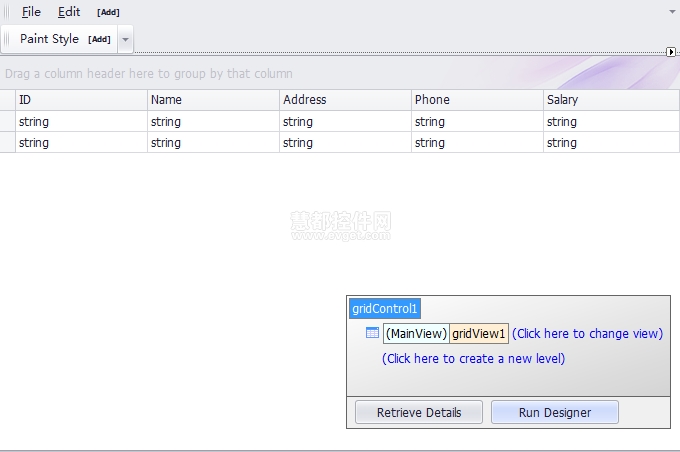Click the second row's Name cell
Viewport: 680px width, 452px height.
click(213, 142)
